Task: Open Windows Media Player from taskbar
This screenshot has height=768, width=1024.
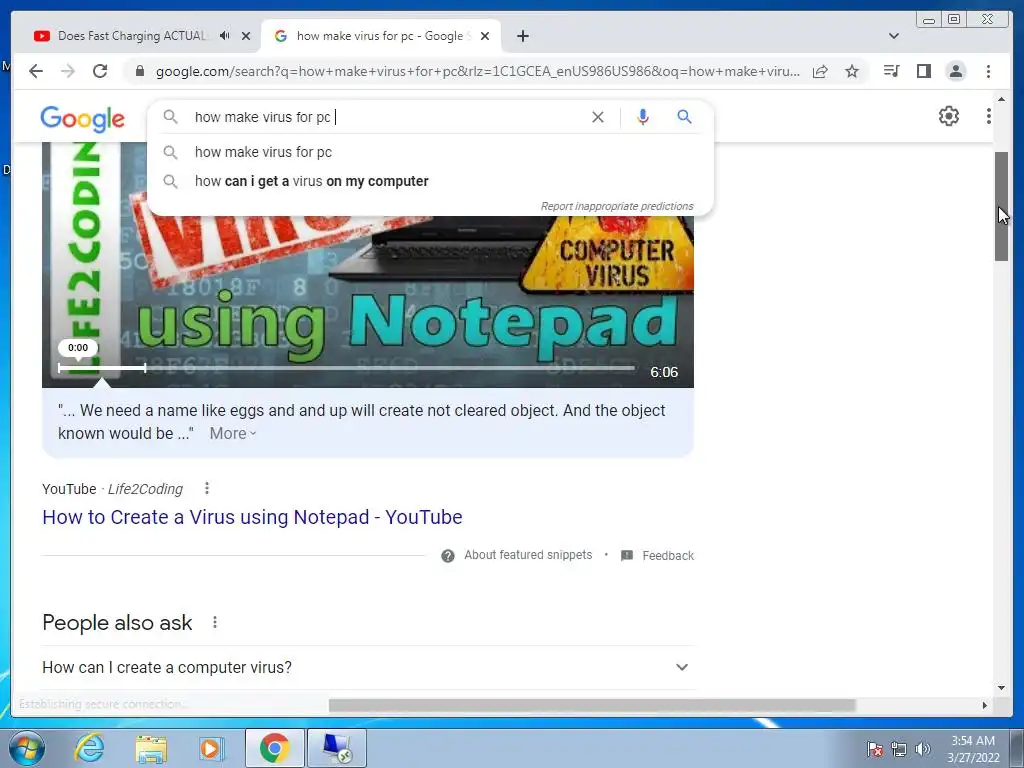Action: point(212,748)
